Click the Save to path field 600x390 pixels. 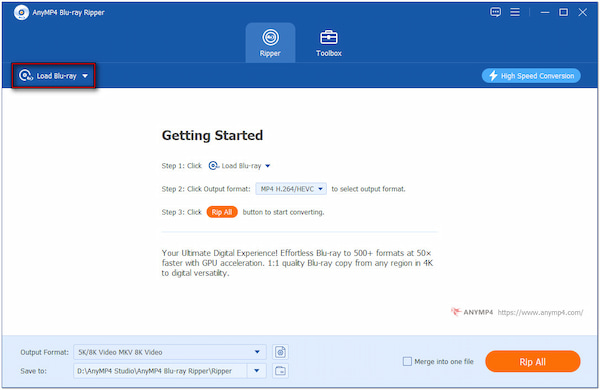pos(160,370)
